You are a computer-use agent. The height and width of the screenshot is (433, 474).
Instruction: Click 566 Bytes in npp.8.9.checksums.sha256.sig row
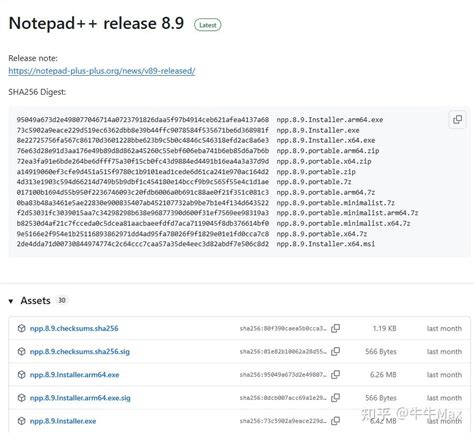point(381,351)
